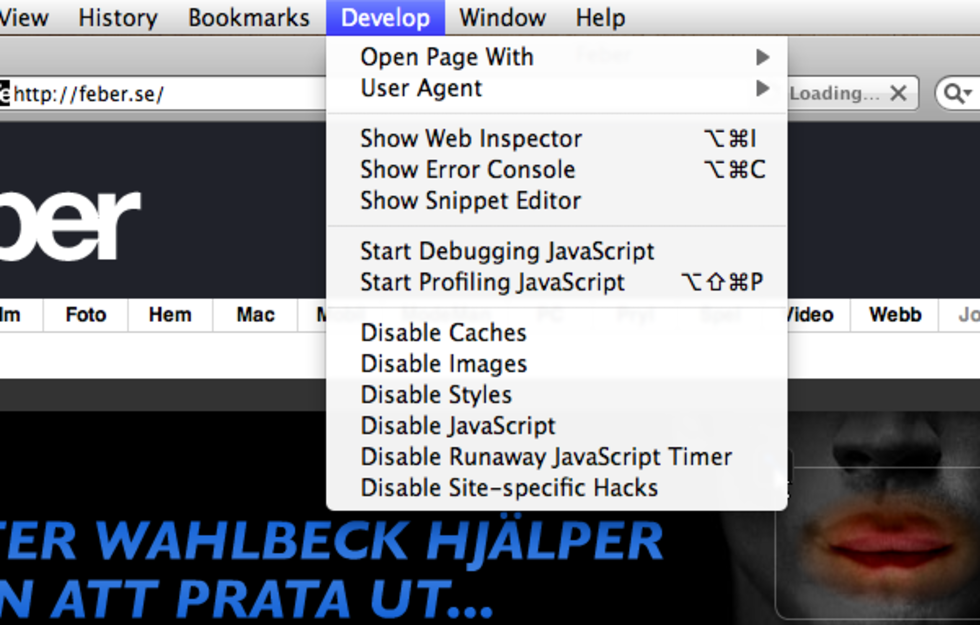Choose Start Debugging JavaScript

[507, 251]
